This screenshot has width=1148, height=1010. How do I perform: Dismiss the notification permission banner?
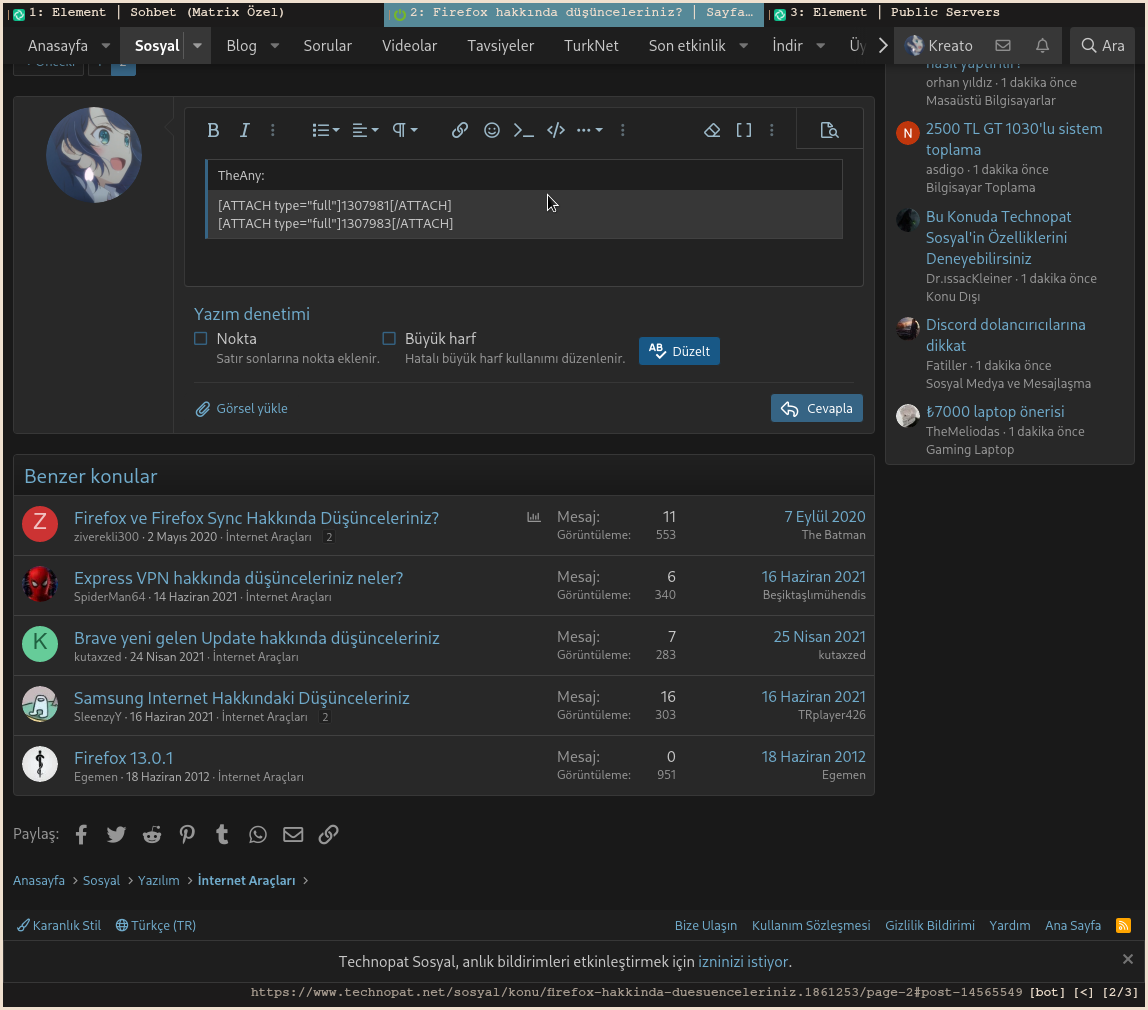pos(1128,959)
